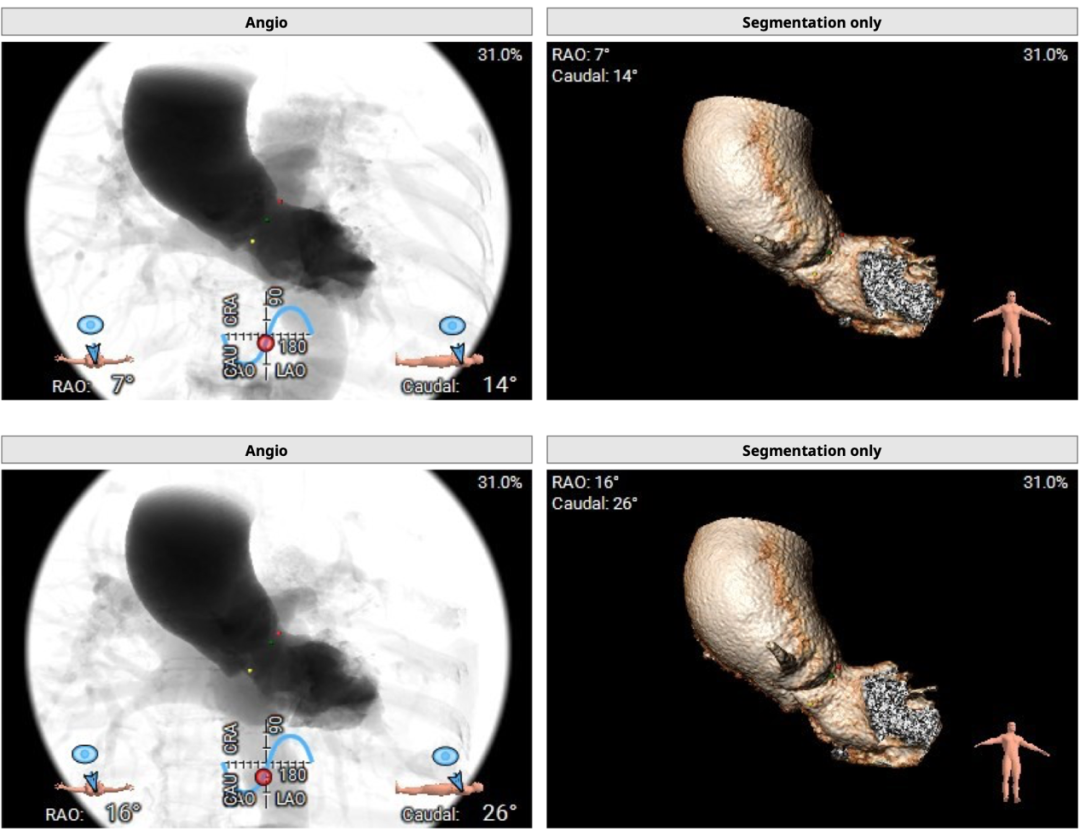This screenshot has width=1080, height=831.
Task: Select the top Angio panel header
Action: (x=267, y=22)
